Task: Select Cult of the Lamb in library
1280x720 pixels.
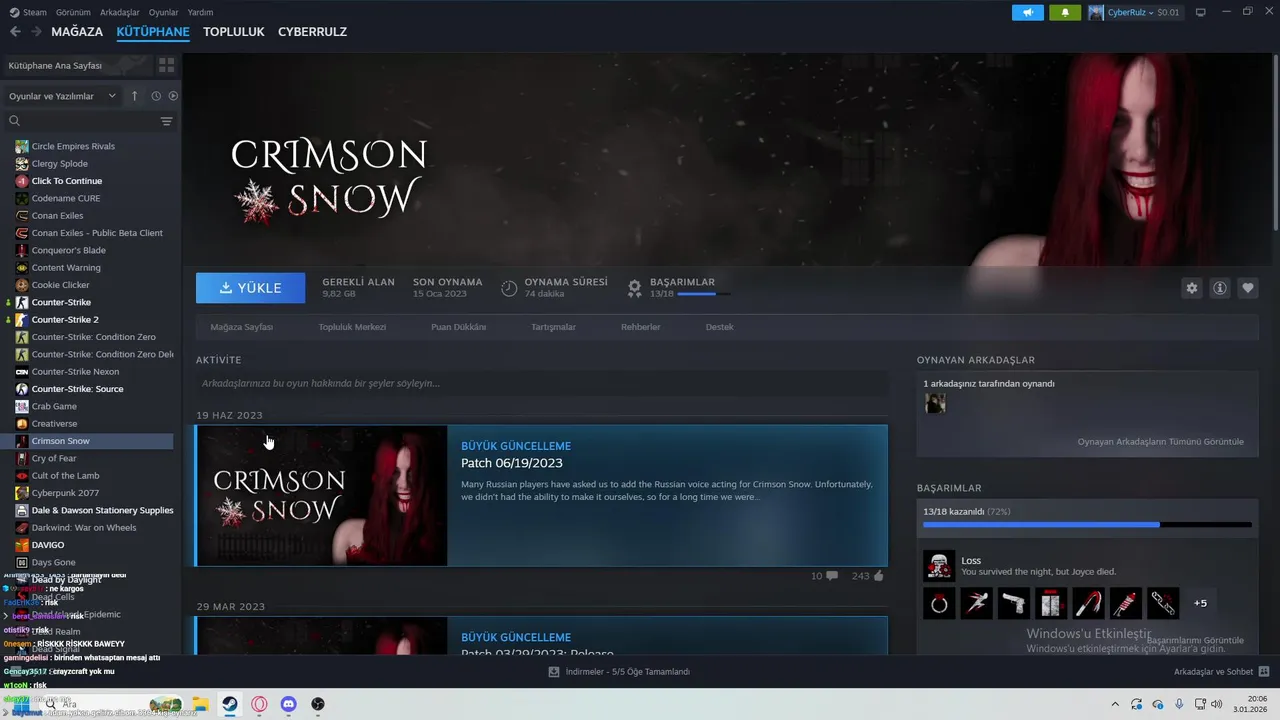Action: (65, 476)
